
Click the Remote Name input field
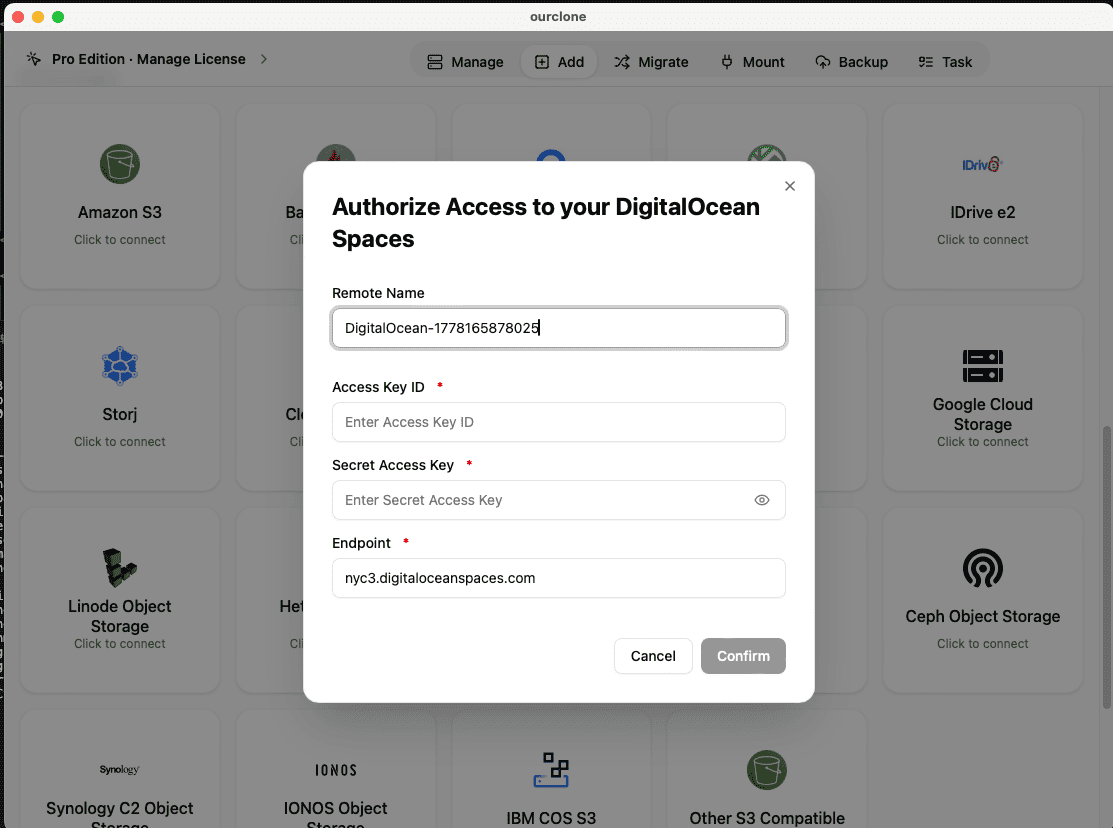559,328
